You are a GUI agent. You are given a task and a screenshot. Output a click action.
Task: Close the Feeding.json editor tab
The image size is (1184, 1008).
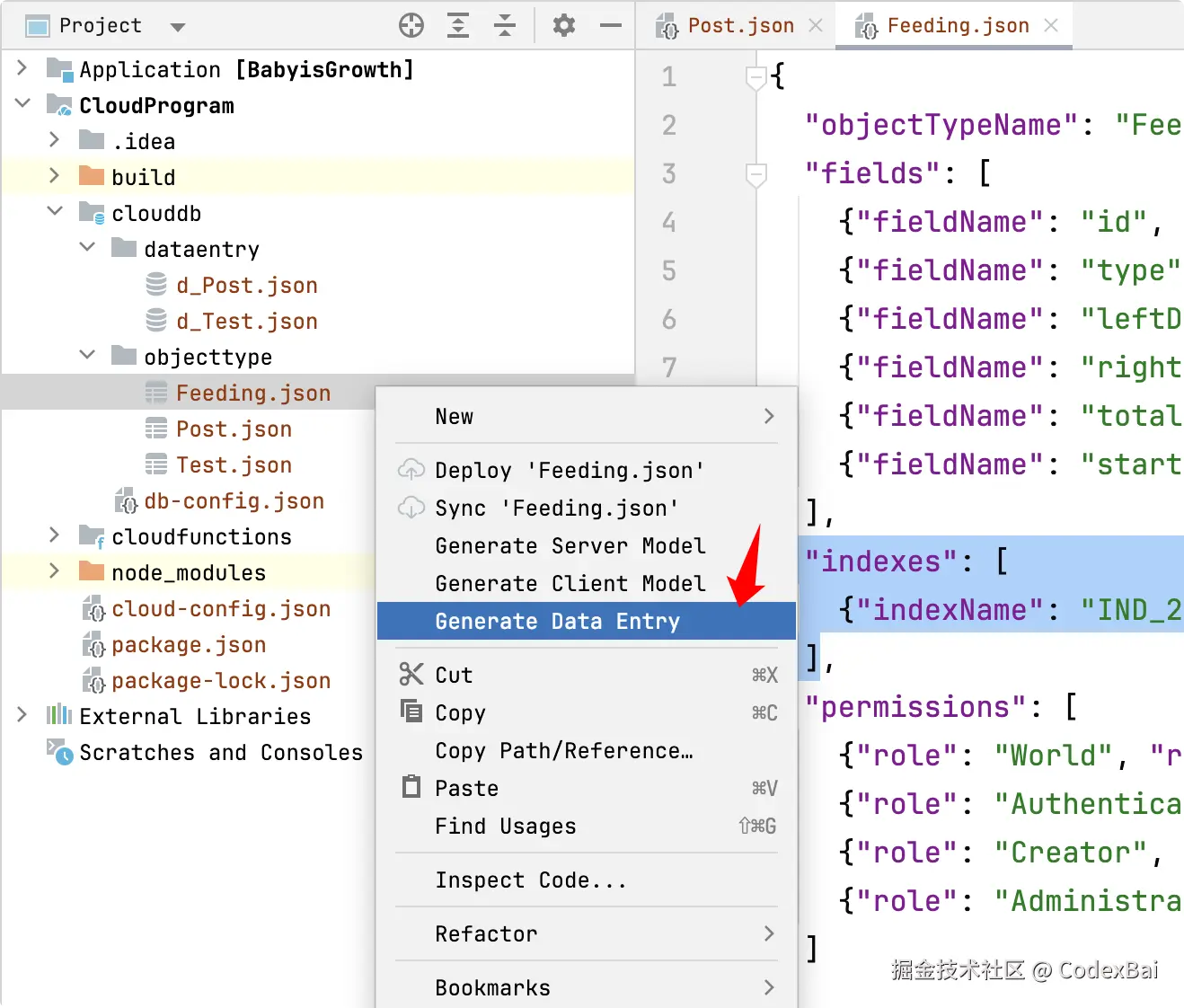point(1051,25)
